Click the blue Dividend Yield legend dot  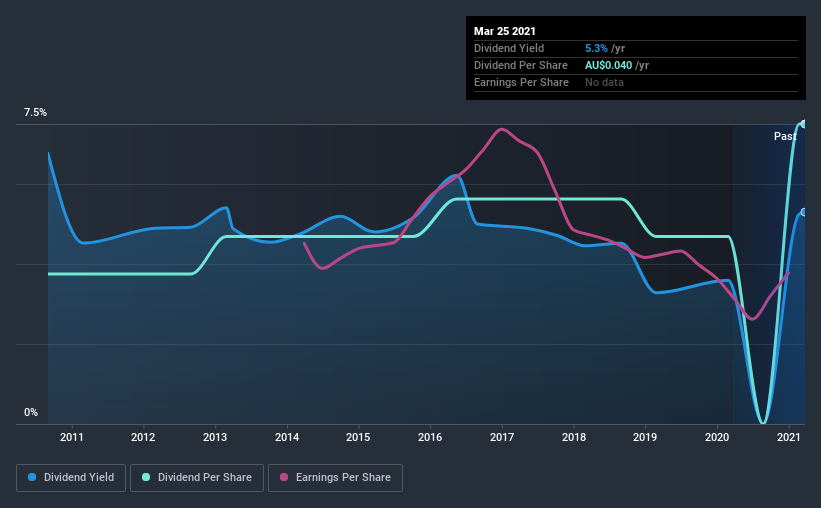click(x=32, y=477)
